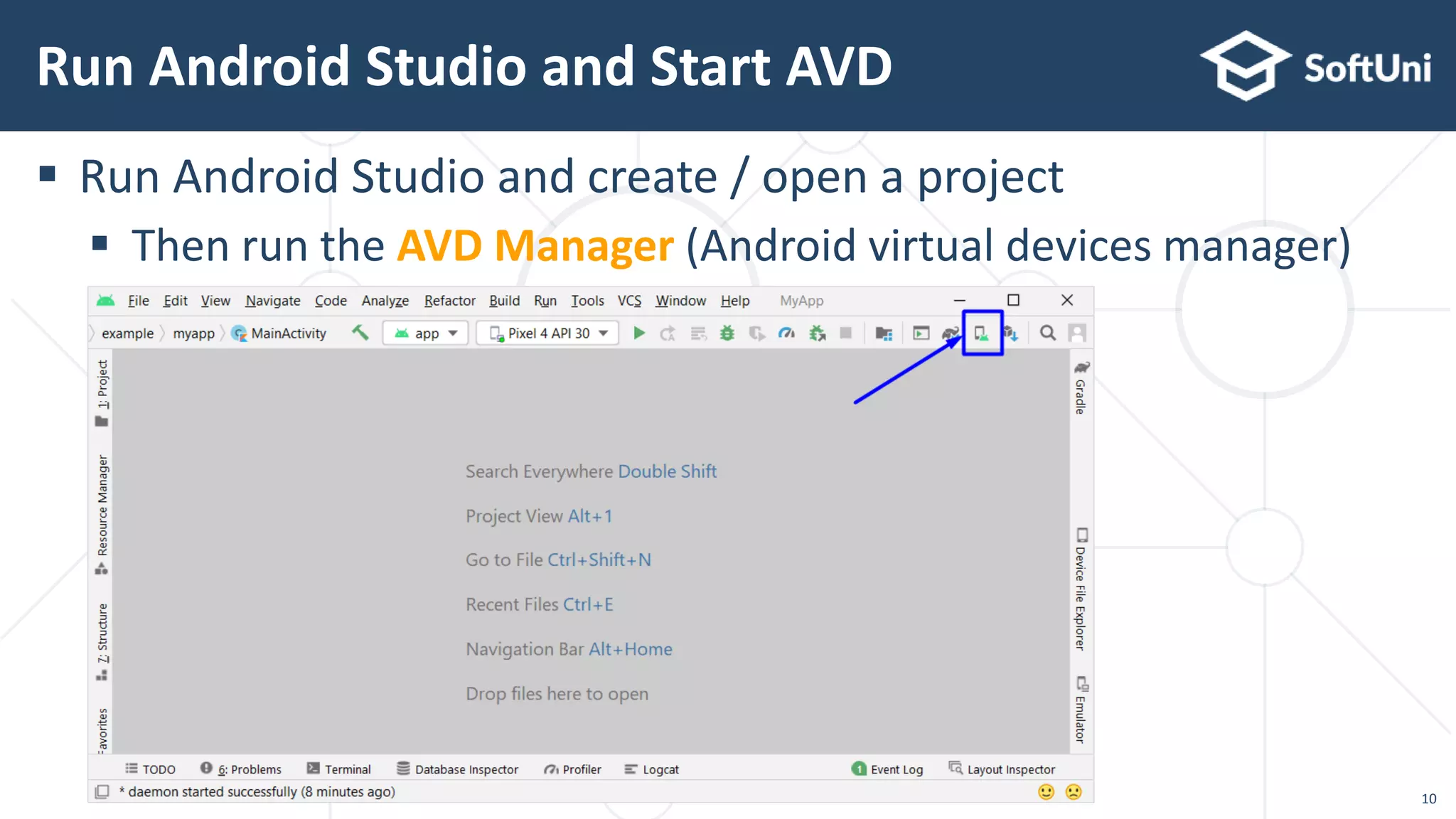
Task: Open the Problems tool window
Action: pos(240,769)
